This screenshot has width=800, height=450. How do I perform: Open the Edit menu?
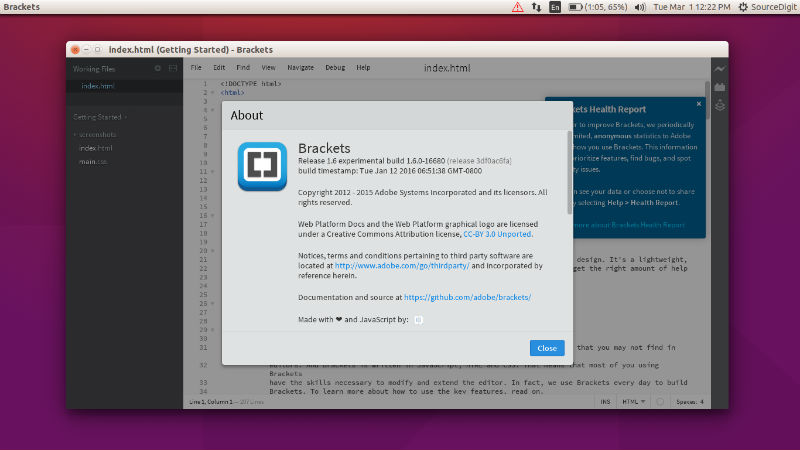[219, 68]
